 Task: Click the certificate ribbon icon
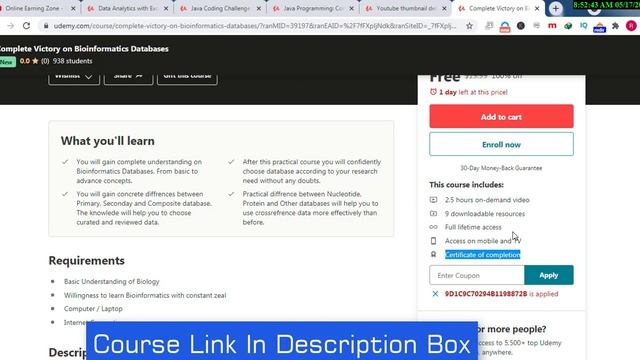pyautogui.click(x=433, y=255)
